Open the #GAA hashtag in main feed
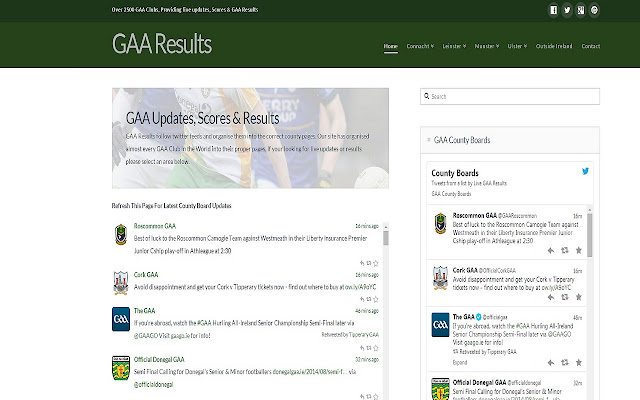 pyautogui.click(x=204, y=323)
